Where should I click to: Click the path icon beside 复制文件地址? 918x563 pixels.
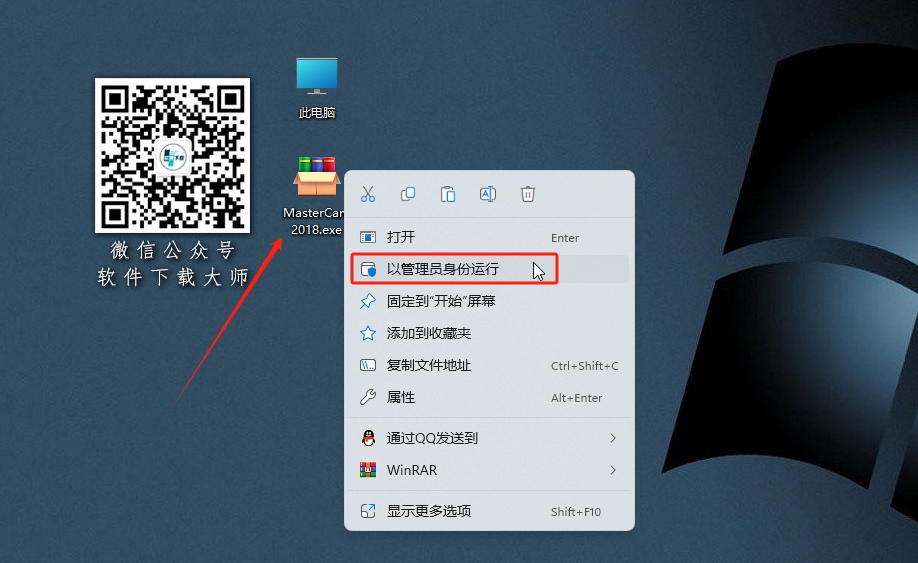click(368, 366)
